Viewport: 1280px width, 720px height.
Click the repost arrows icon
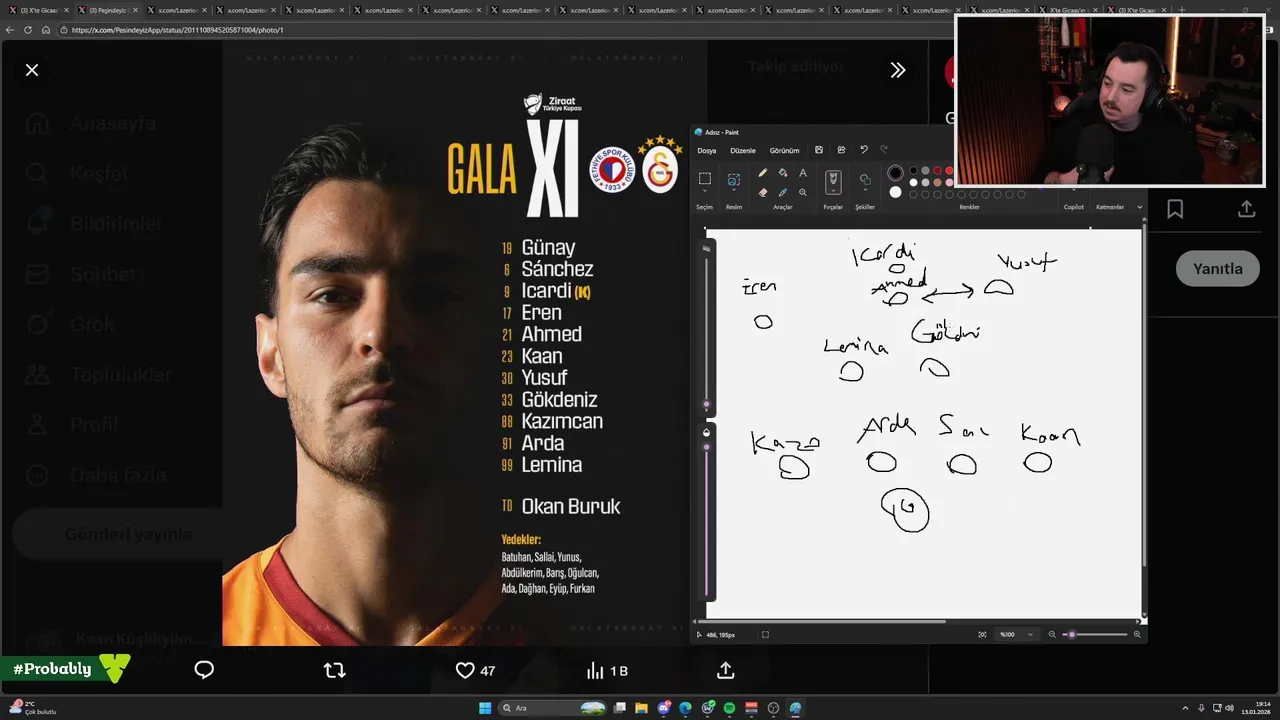tap(335, 670)
